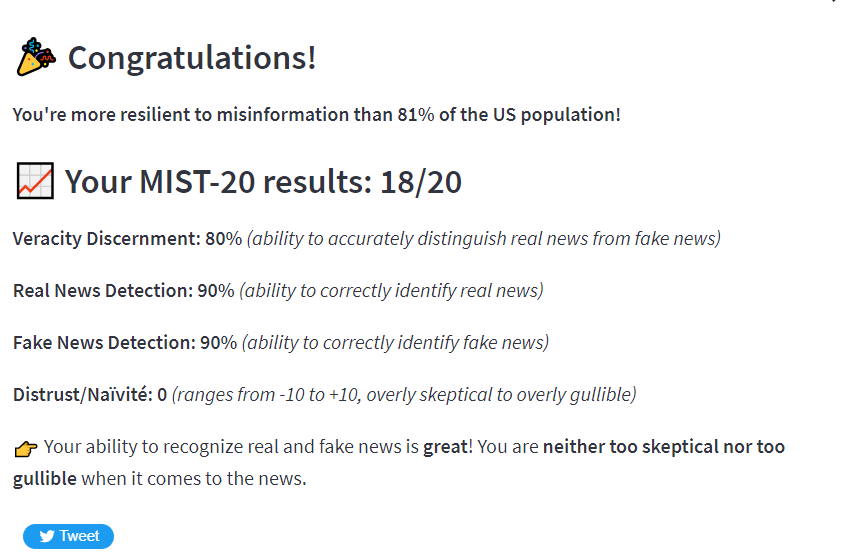Click the Veracity Discernment 80% value
841x555 pixels.
(x=224, y=239)
